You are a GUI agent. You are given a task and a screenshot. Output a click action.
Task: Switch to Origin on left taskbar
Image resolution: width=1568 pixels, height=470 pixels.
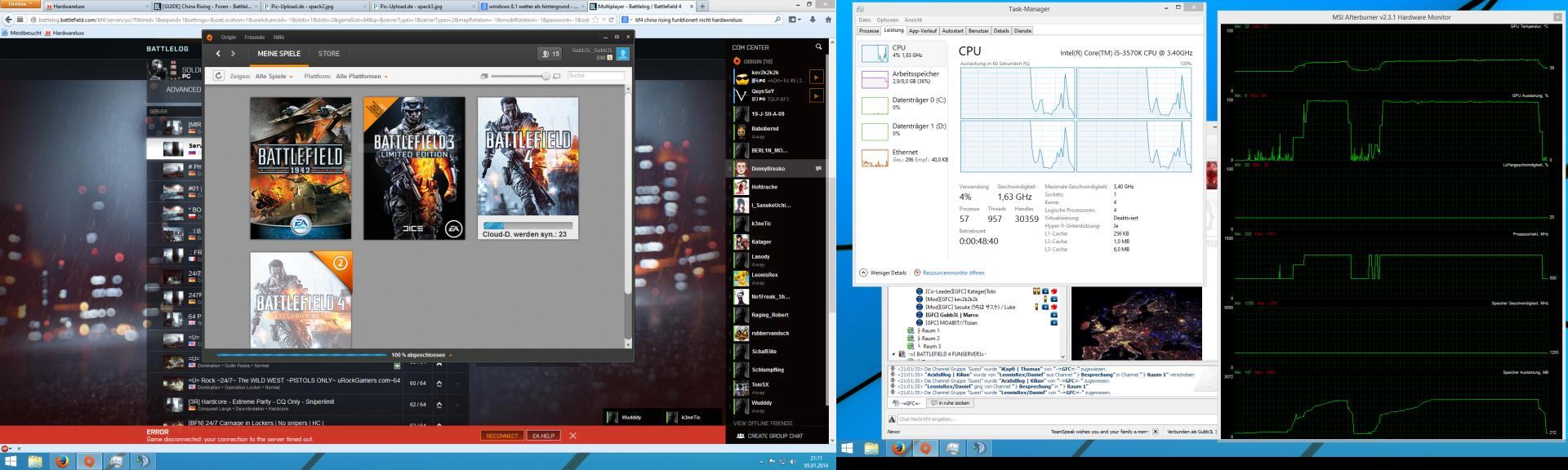click(x=89, y=462)
